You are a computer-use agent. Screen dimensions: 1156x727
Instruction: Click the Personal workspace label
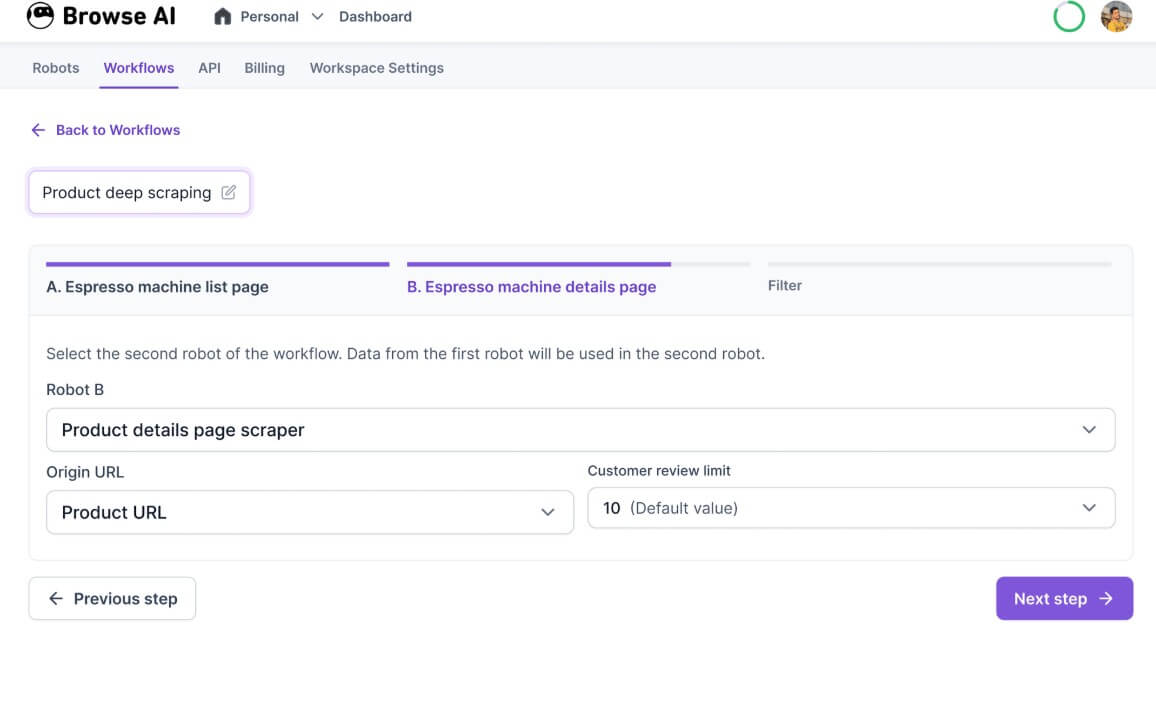pyautogui.click(x=270, y=16)
